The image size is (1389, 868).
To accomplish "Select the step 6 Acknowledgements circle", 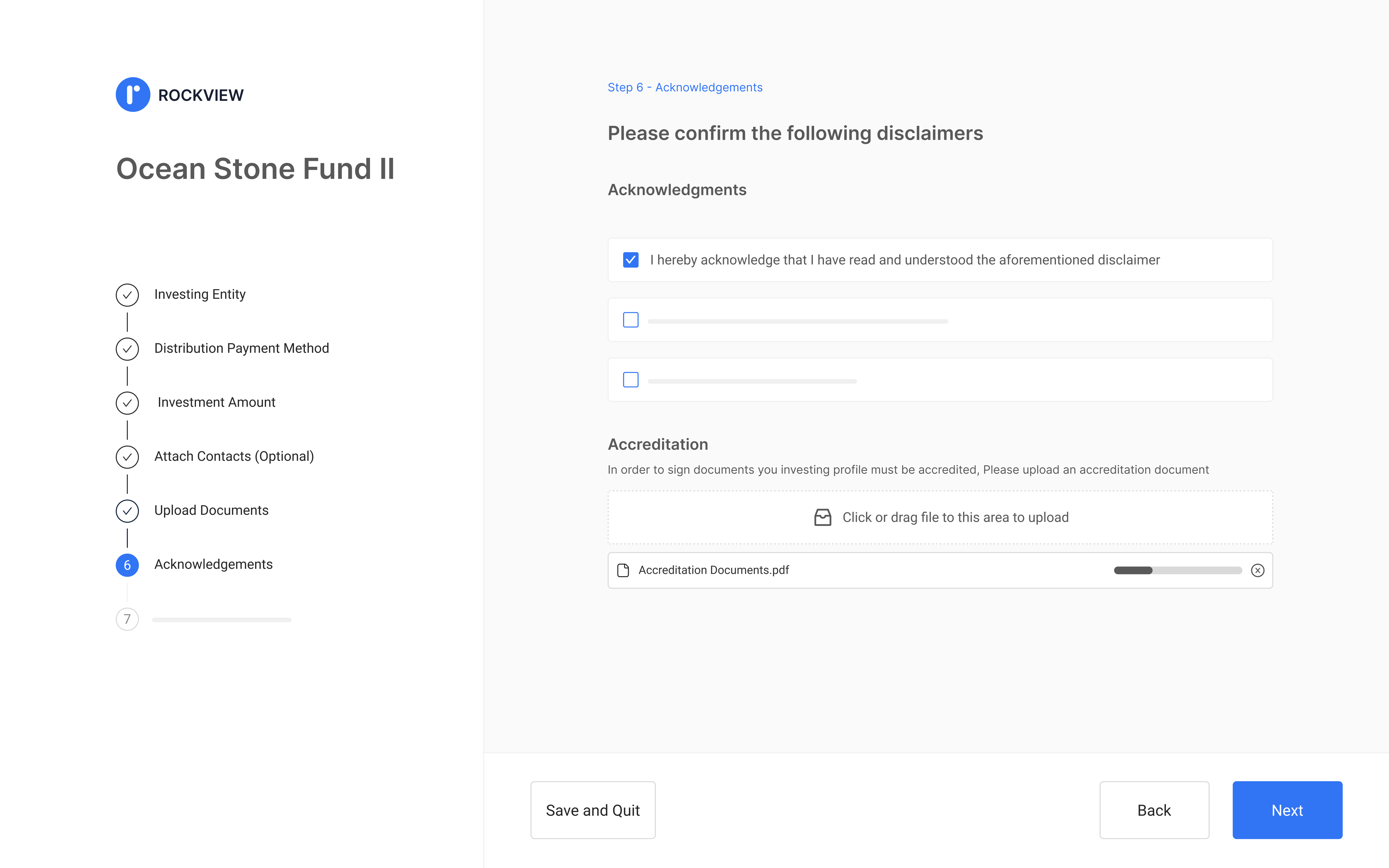I will point(127,565).
